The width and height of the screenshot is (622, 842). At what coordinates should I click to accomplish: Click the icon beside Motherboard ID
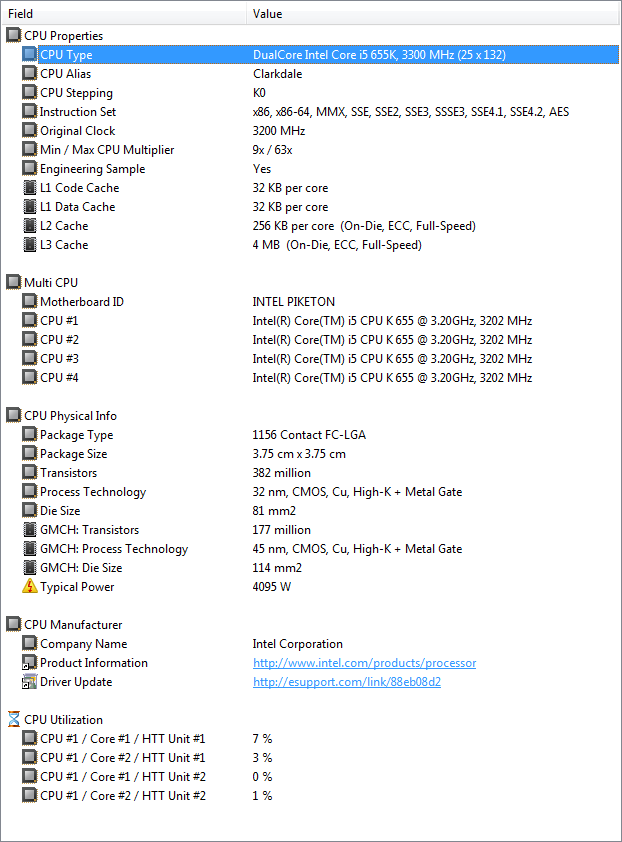coord(30,301)
